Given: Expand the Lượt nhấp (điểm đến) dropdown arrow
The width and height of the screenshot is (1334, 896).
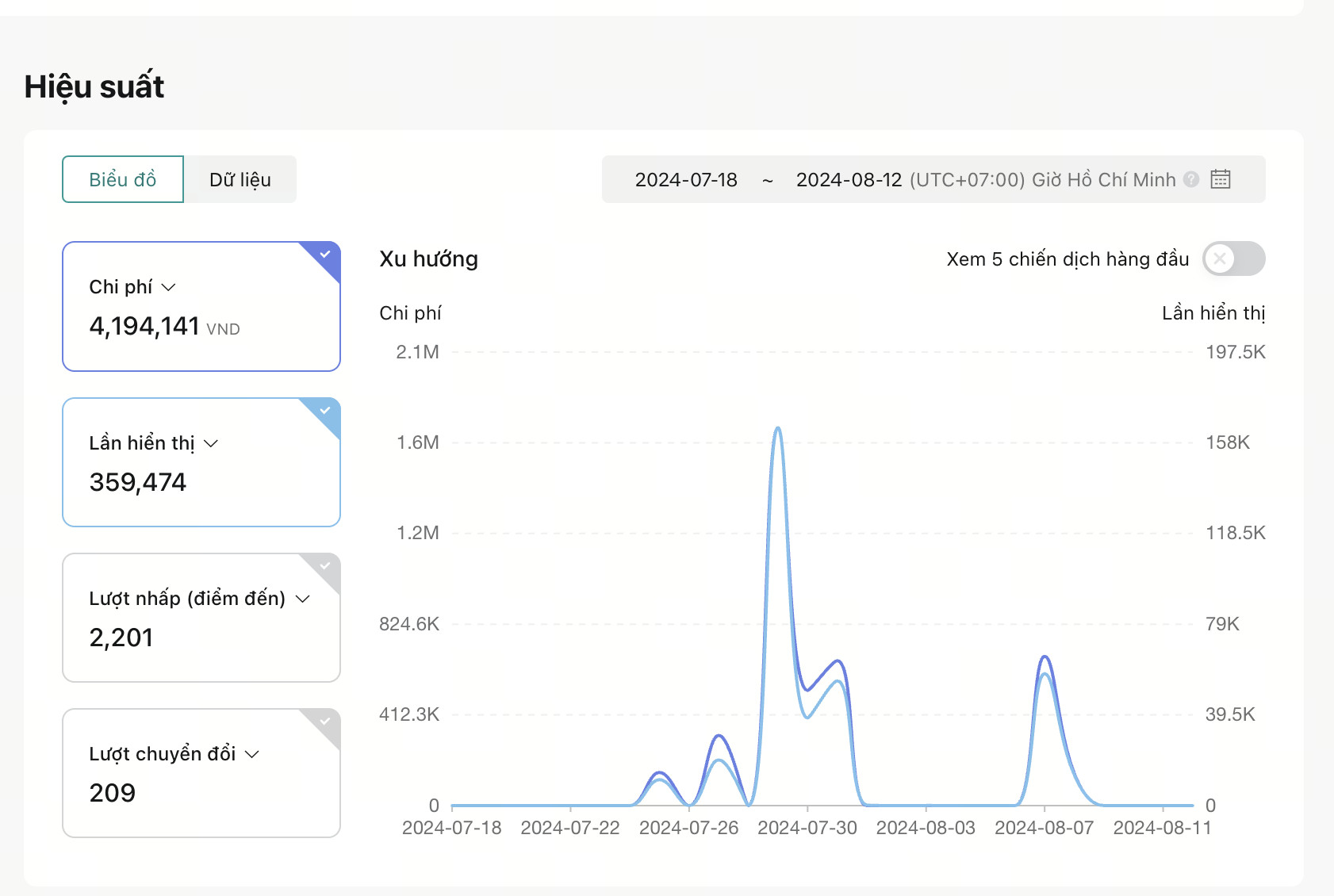Looking at the screenshot, I should [x=302, y=599].
